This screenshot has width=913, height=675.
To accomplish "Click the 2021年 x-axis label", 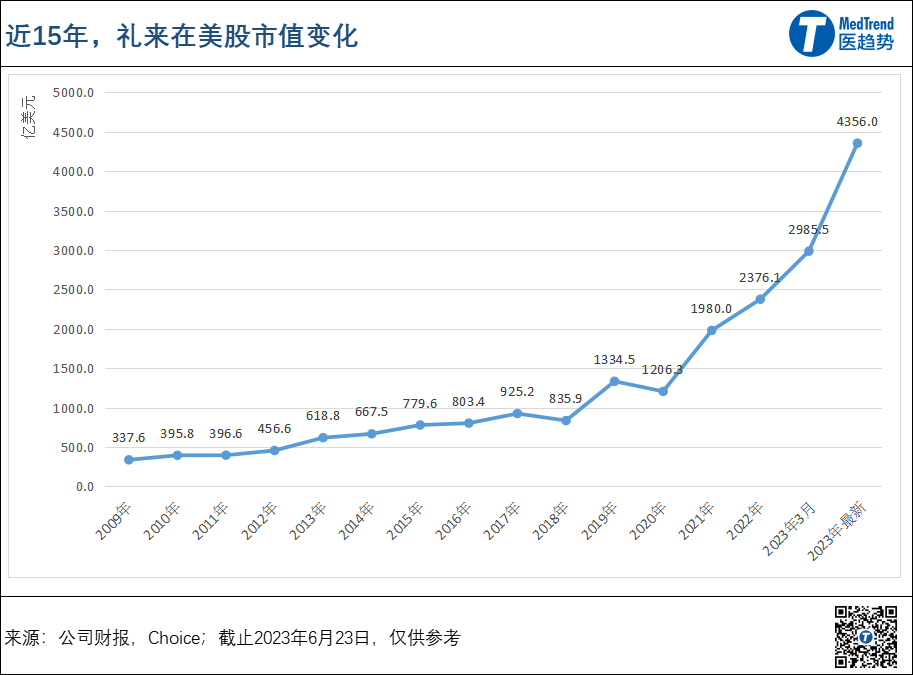I will click(x=696, y=521).
